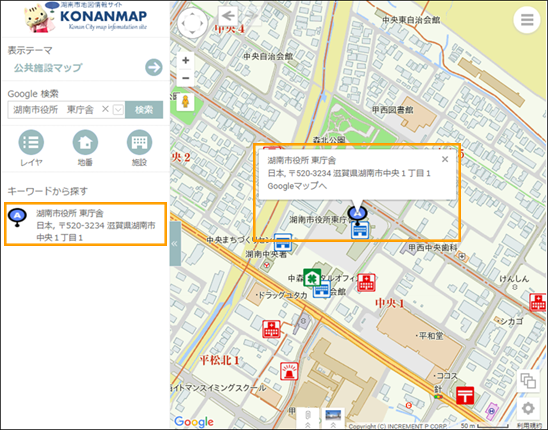Click blue facility icon at 湖南市役所東庁舎
This screenshot has height=430, width=548.
coord(360,230)
